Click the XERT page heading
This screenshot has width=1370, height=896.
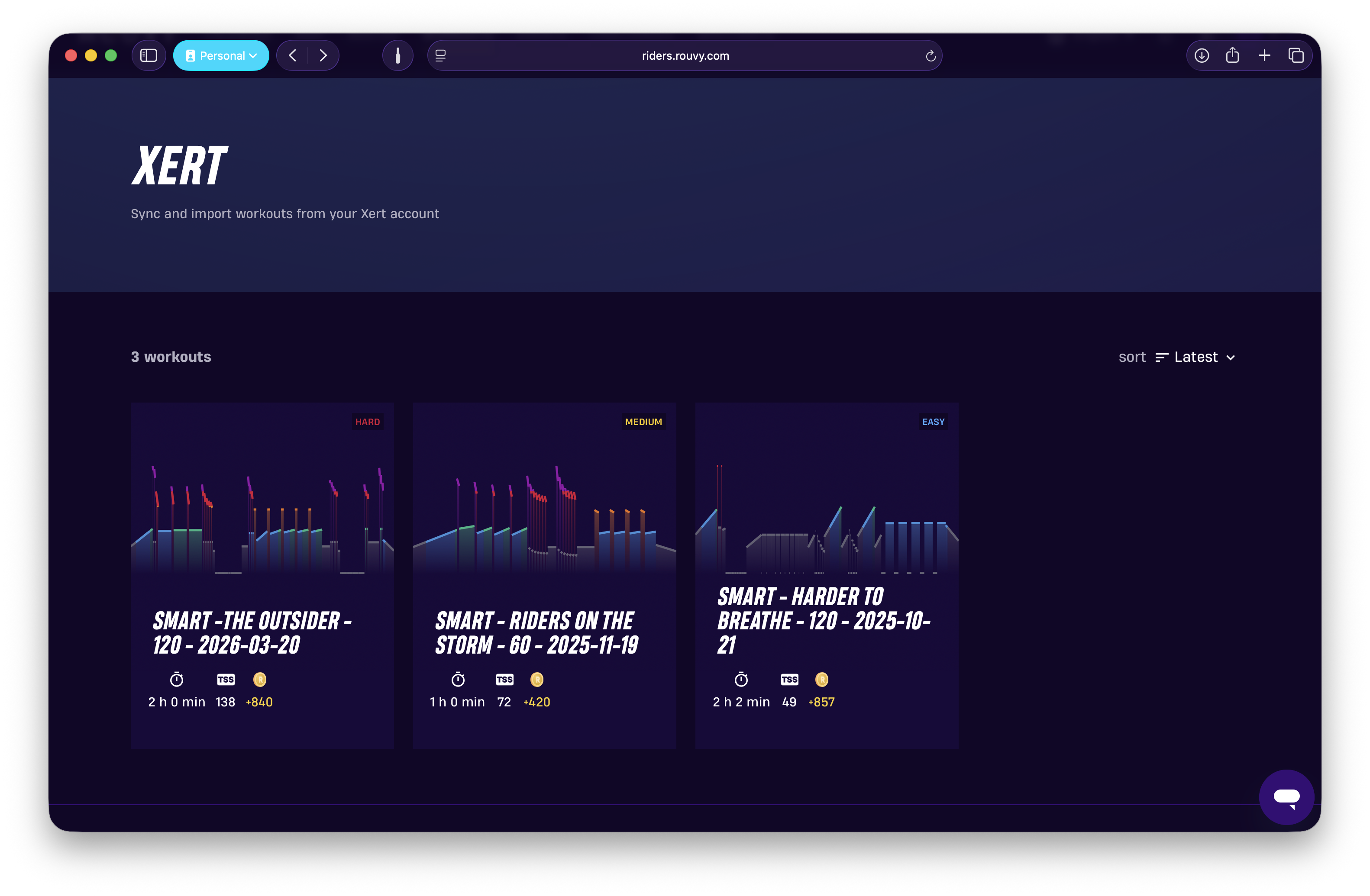(179, 166)
